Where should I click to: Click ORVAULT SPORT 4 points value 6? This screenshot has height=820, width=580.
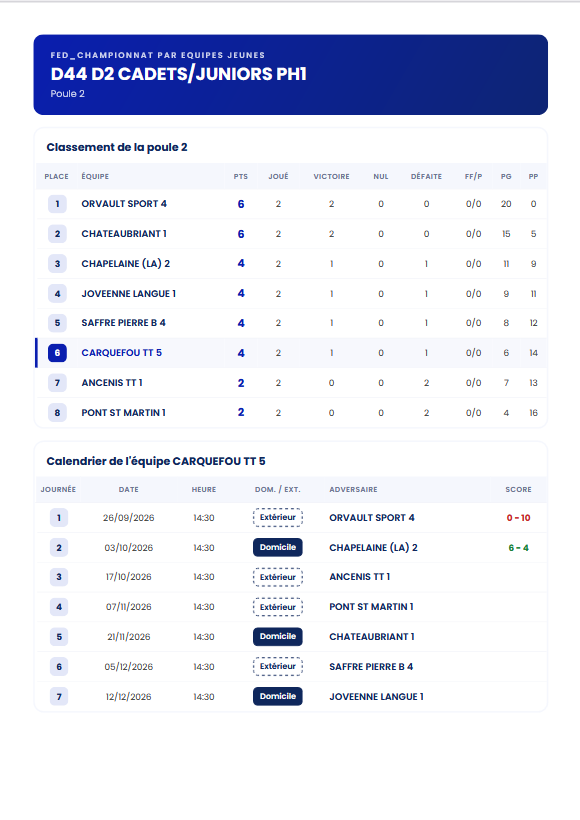[241, 204]
